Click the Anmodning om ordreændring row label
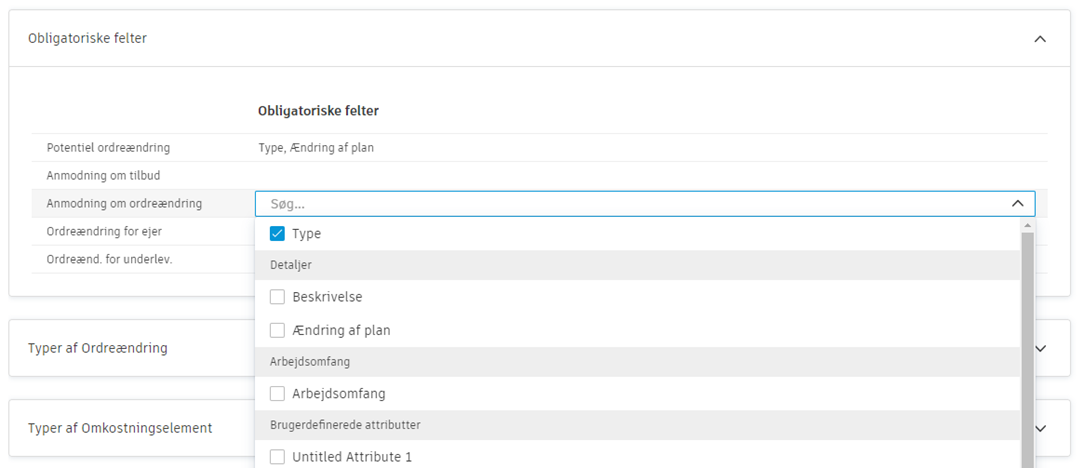 pyautogui.click(x=124, y=204)
